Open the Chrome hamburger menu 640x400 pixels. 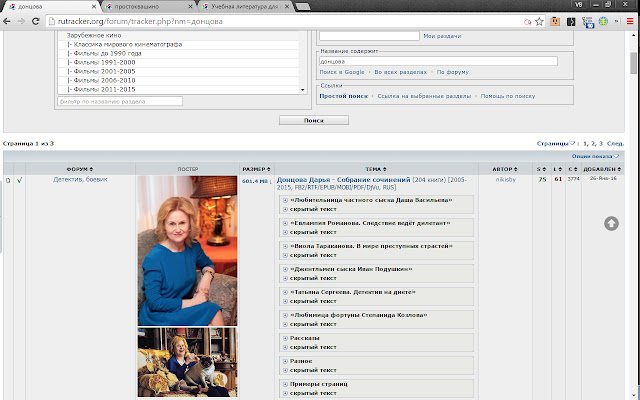631,22
